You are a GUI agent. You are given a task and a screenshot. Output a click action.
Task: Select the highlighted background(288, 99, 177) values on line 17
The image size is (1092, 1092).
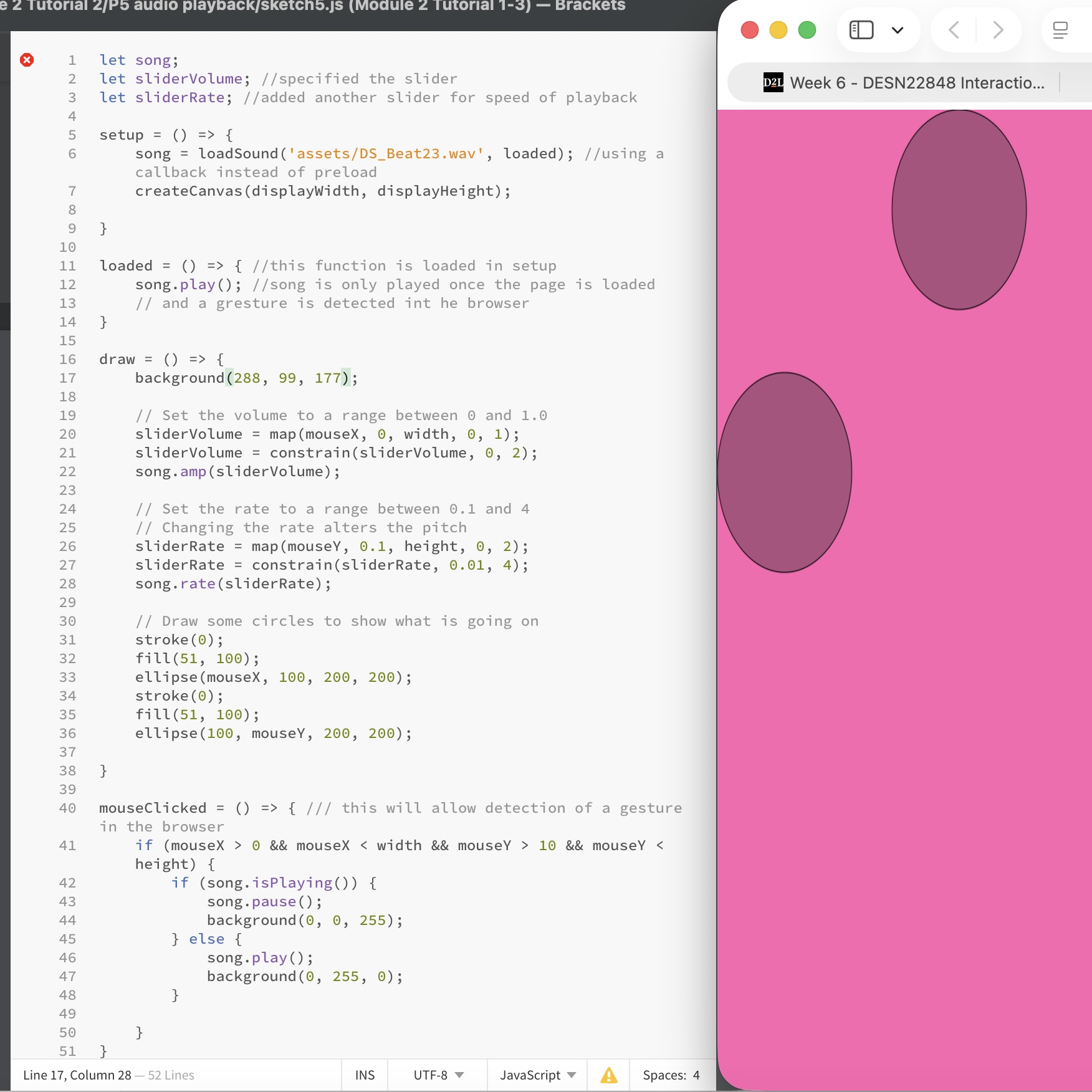(287, 378)
